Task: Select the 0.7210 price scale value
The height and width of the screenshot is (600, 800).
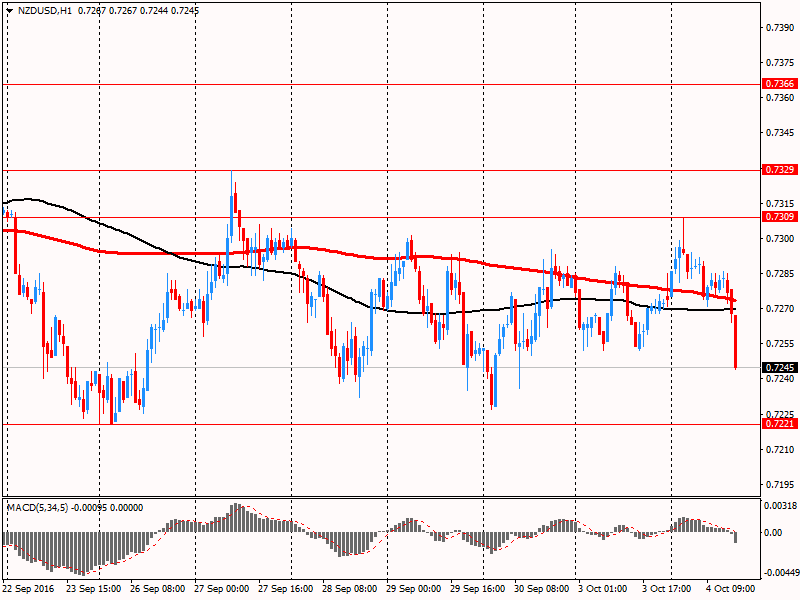Action: [780, 450]
